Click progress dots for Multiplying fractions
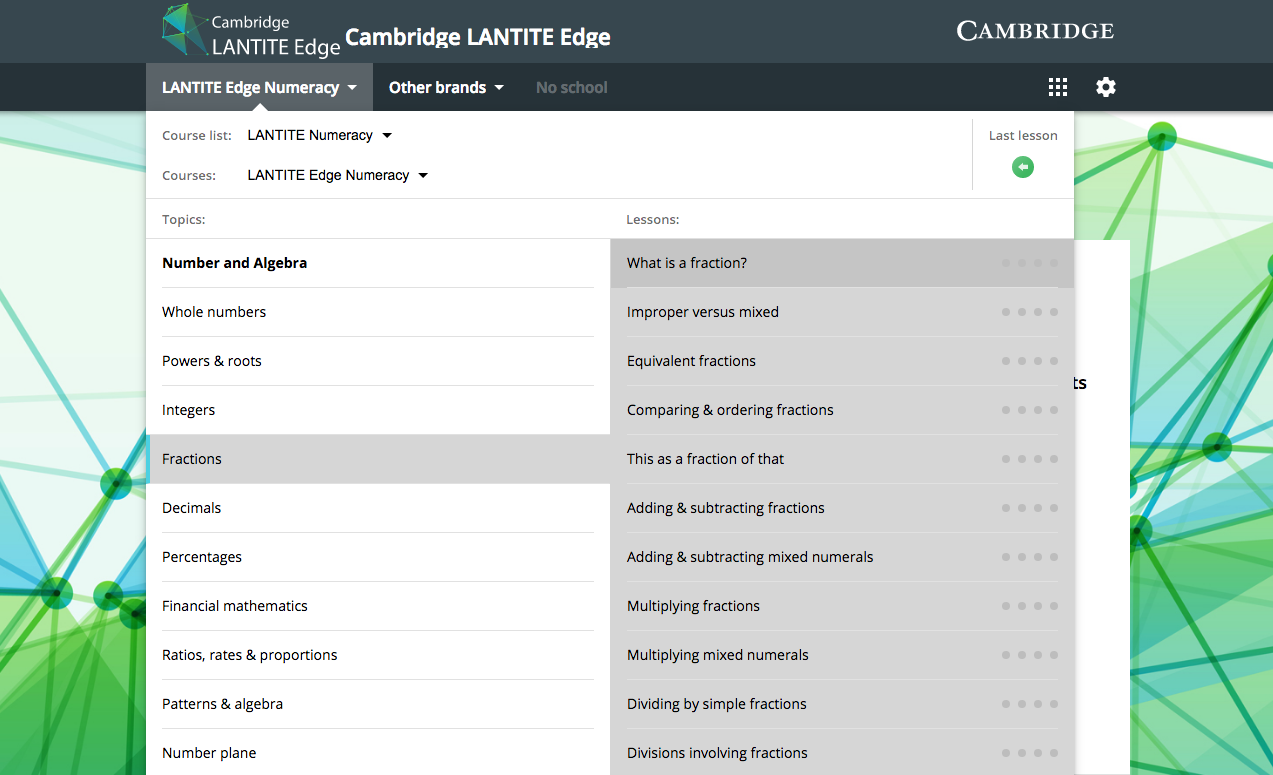 pos(1030,606)
